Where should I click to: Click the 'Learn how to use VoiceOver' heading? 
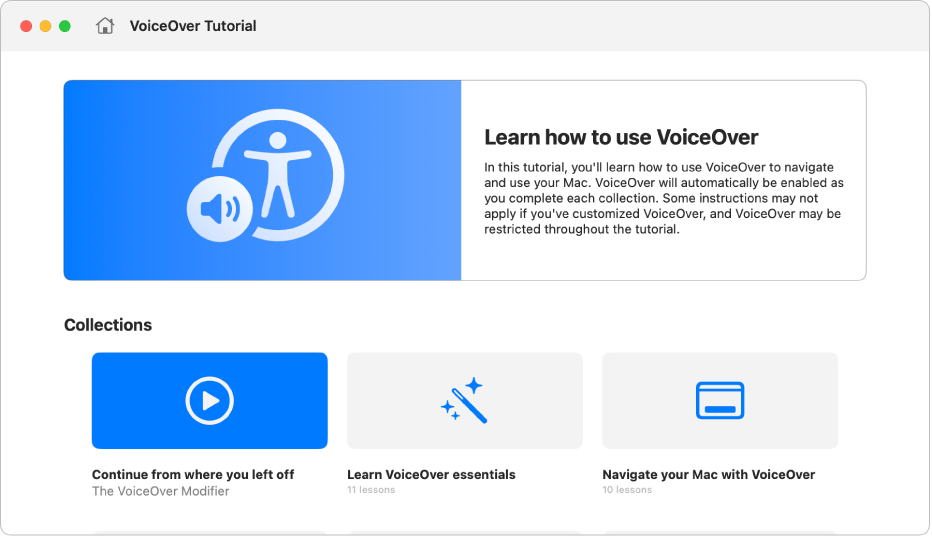tap(621, 137)
